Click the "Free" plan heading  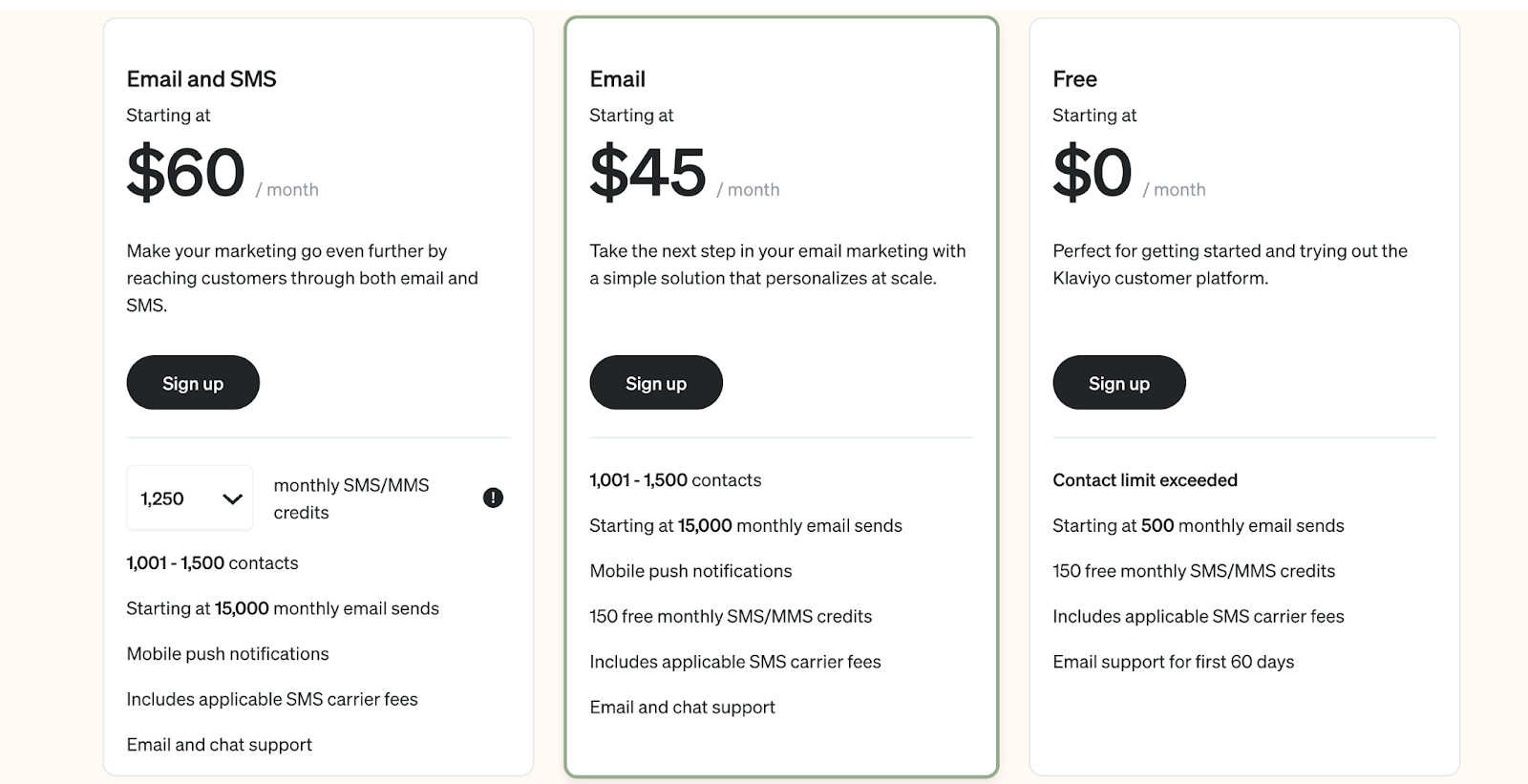pos(1074,79)
